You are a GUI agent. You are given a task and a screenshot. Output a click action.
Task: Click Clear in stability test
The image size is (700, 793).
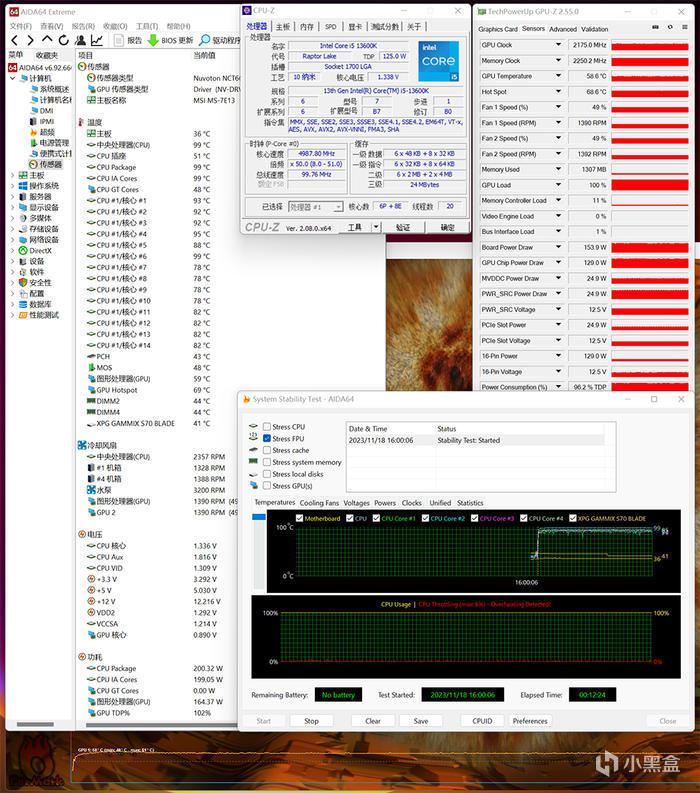(373, 721)
